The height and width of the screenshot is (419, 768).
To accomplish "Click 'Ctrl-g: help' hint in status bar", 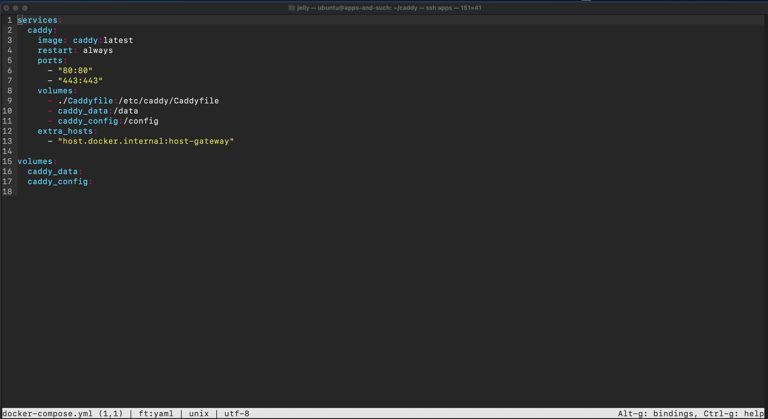I will point(734,414).
